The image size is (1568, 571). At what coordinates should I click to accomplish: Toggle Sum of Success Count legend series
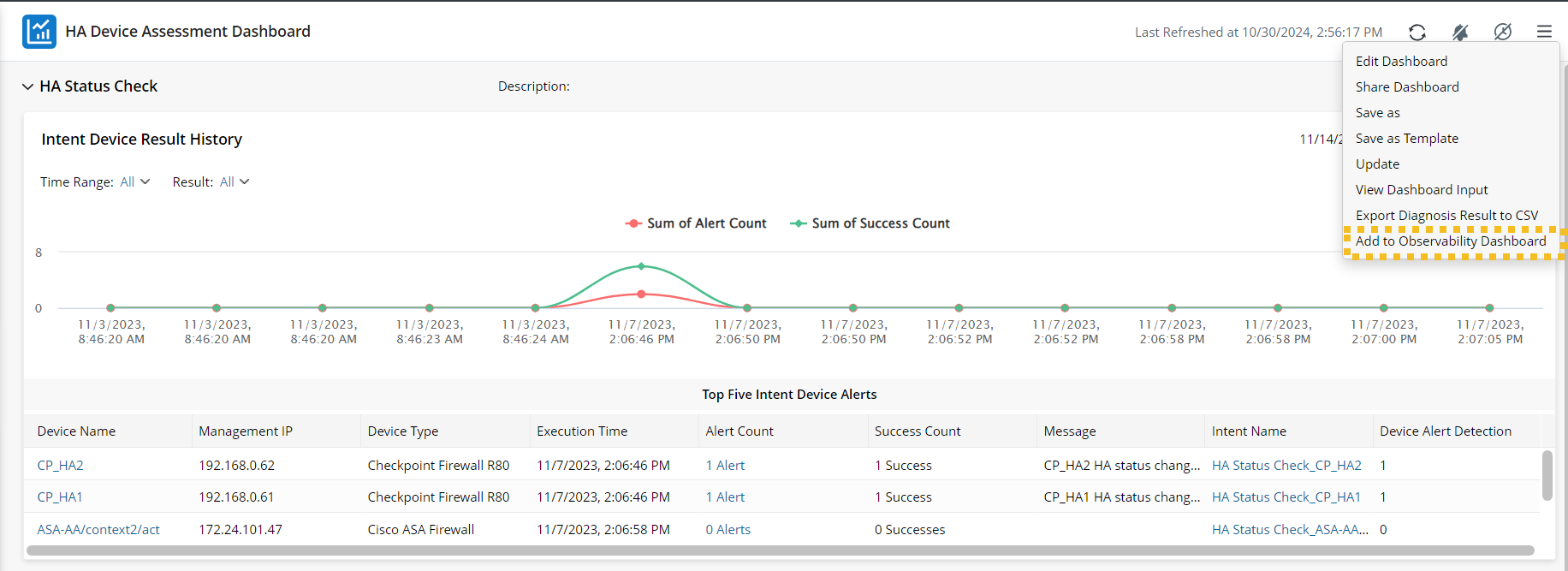point(870,223)
